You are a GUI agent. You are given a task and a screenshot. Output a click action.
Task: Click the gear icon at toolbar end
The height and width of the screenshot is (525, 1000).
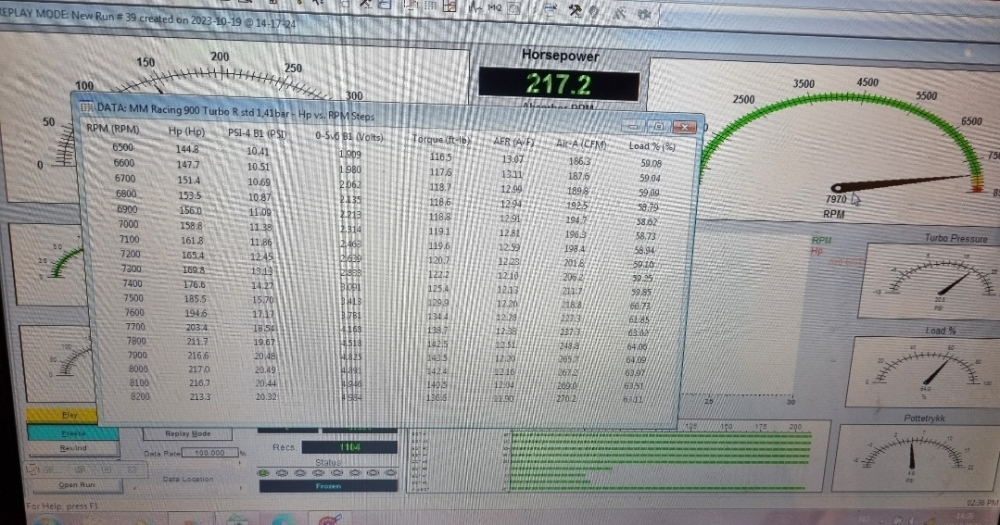coord(644,13)
